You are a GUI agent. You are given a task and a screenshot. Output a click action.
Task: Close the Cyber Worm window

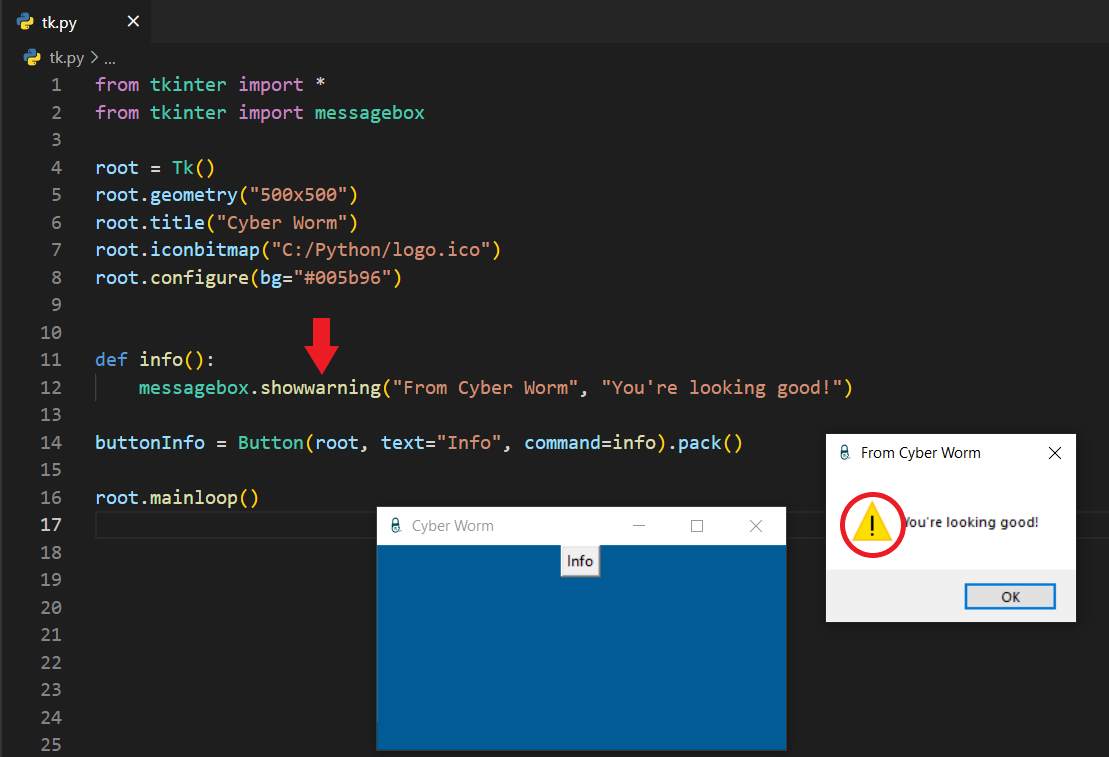756,526
